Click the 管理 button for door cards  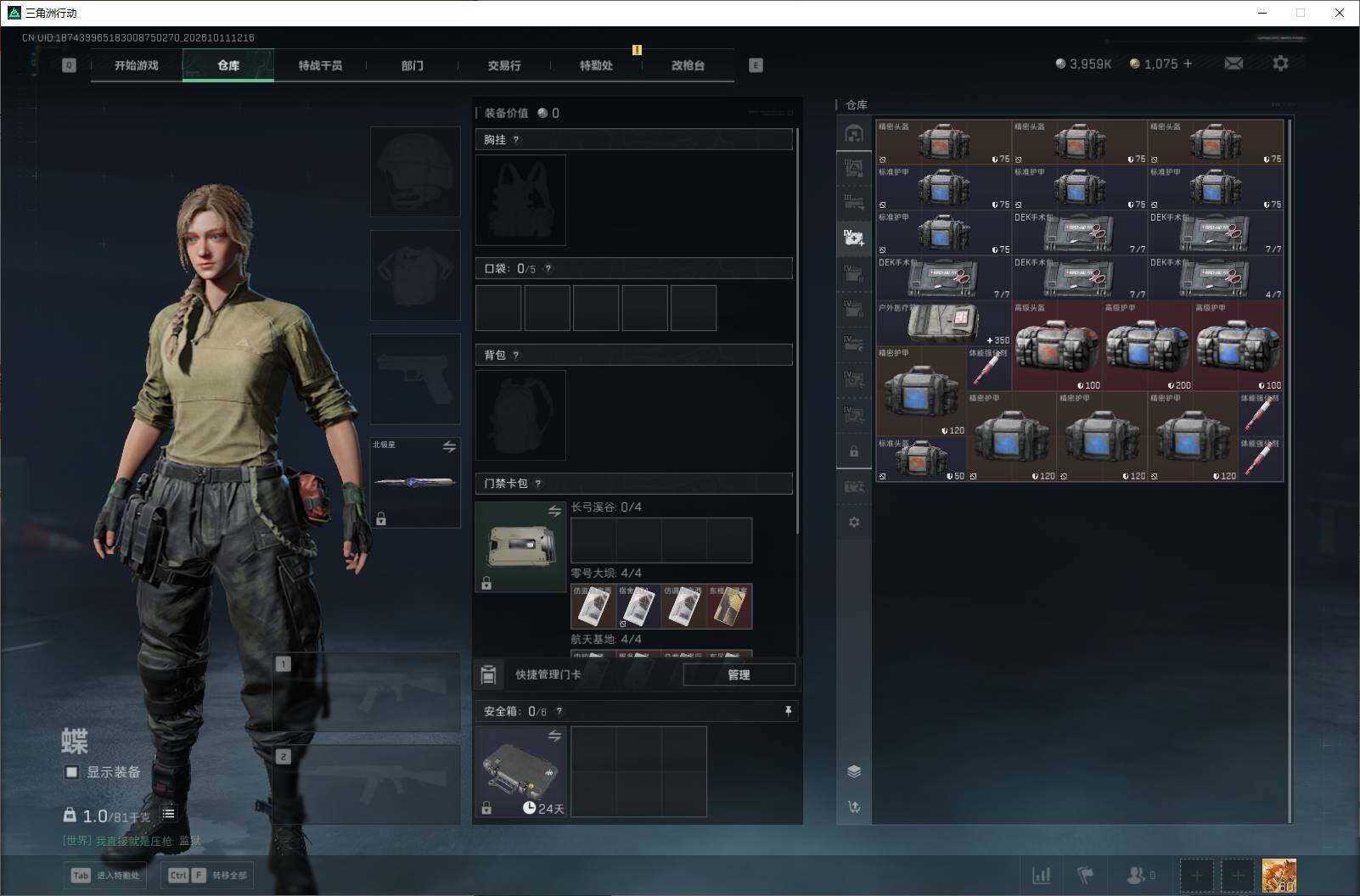(739, 675)
